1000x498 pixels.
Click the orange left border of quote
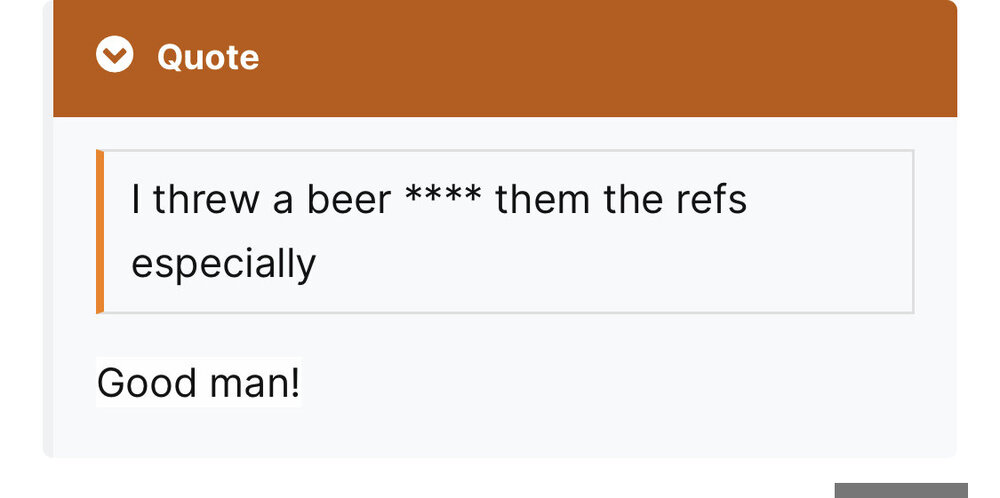tap(100, 232)
